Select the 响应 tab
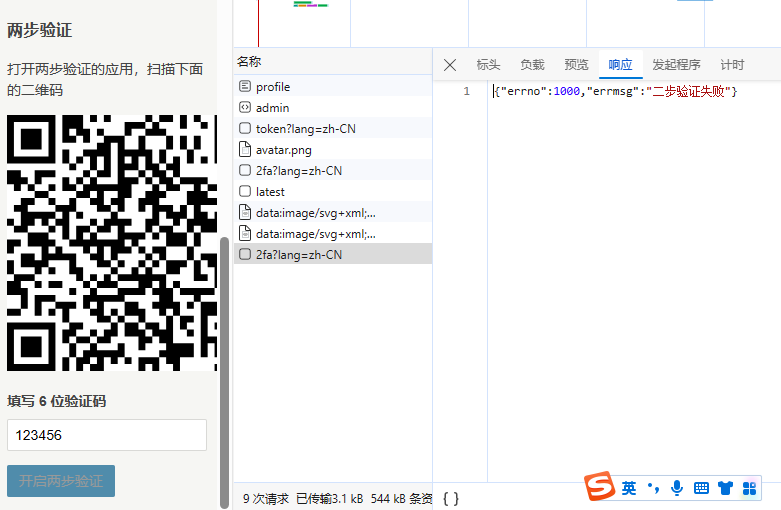The width and height of the screenshot is (781, 510). (621, 65)
